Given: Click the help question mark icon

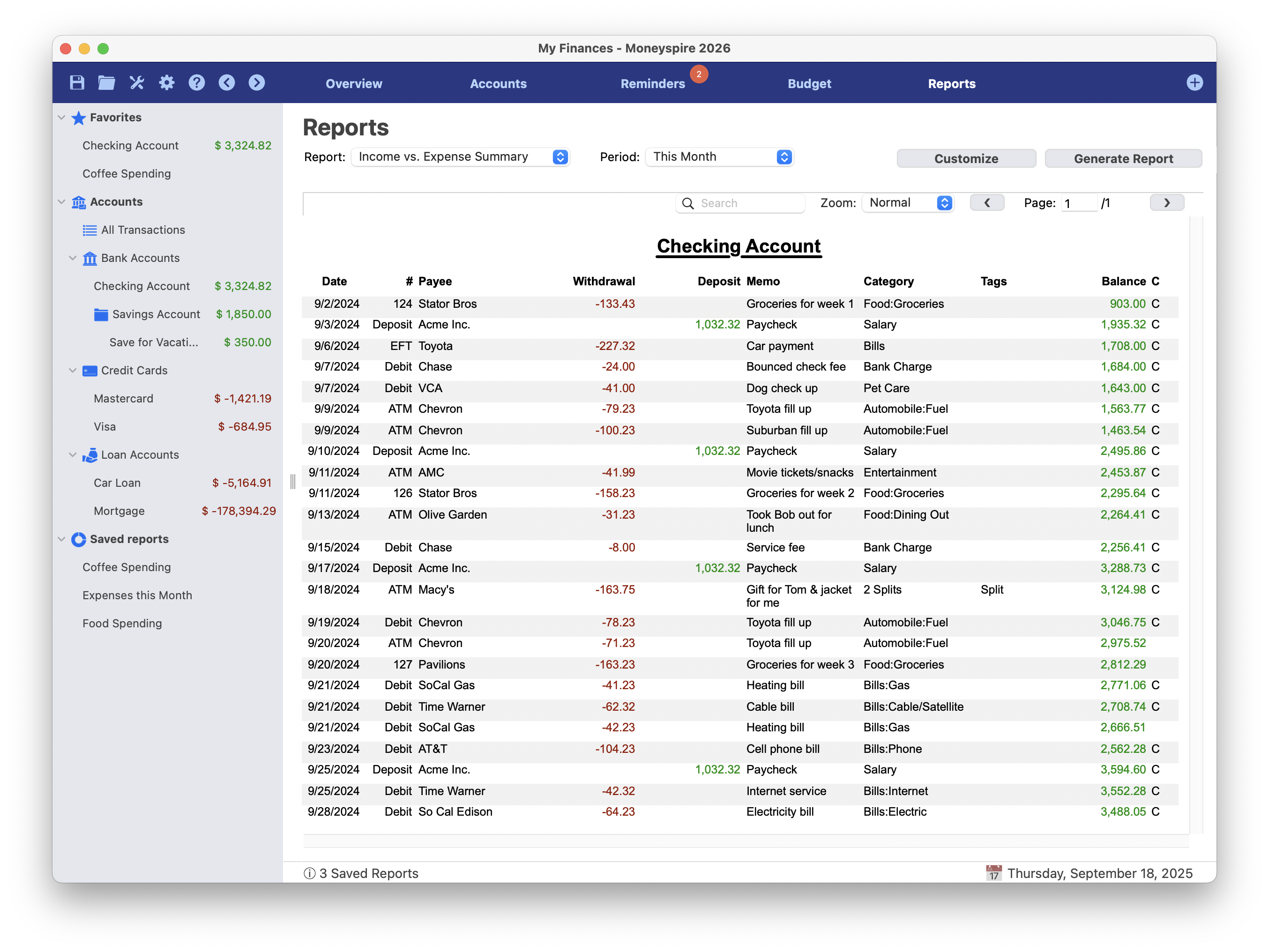Looking at the screenshot, I should point(197,82).
